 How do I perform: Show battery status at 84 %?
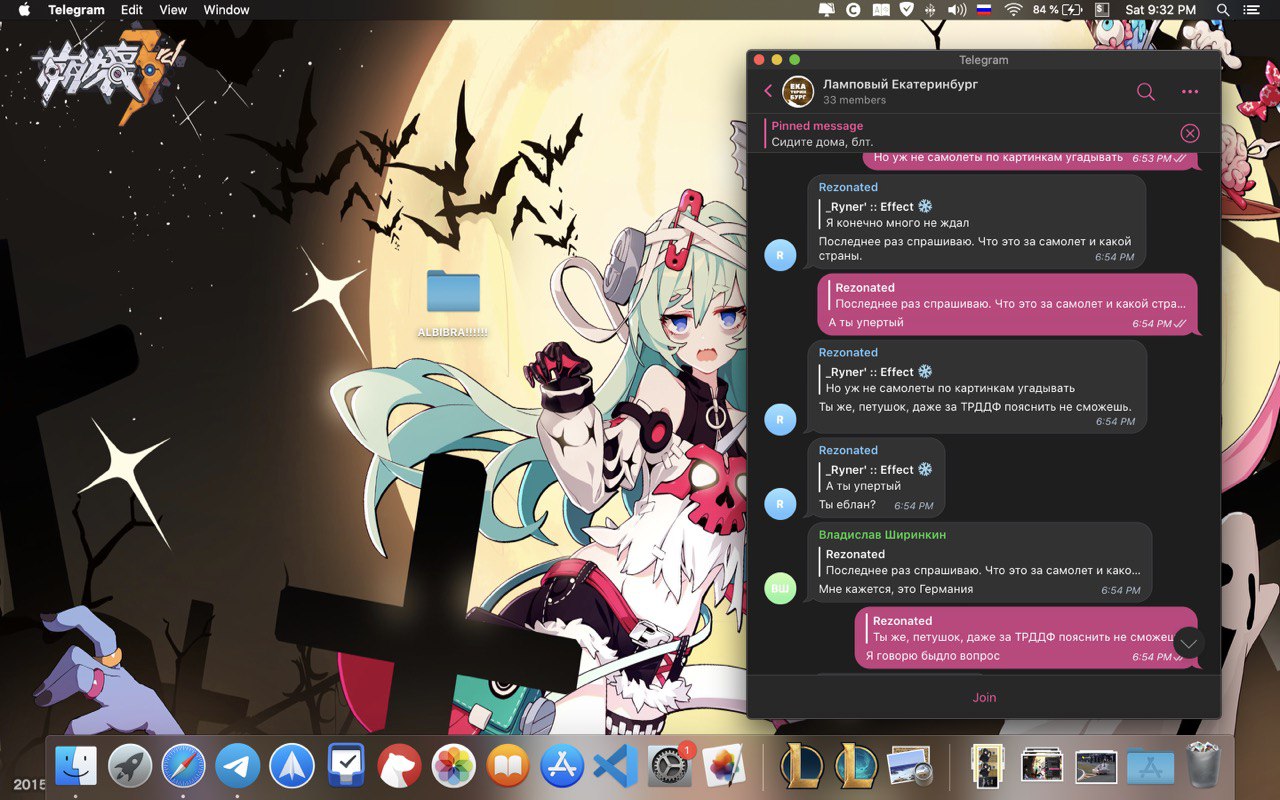click(x=1058, y=10)
